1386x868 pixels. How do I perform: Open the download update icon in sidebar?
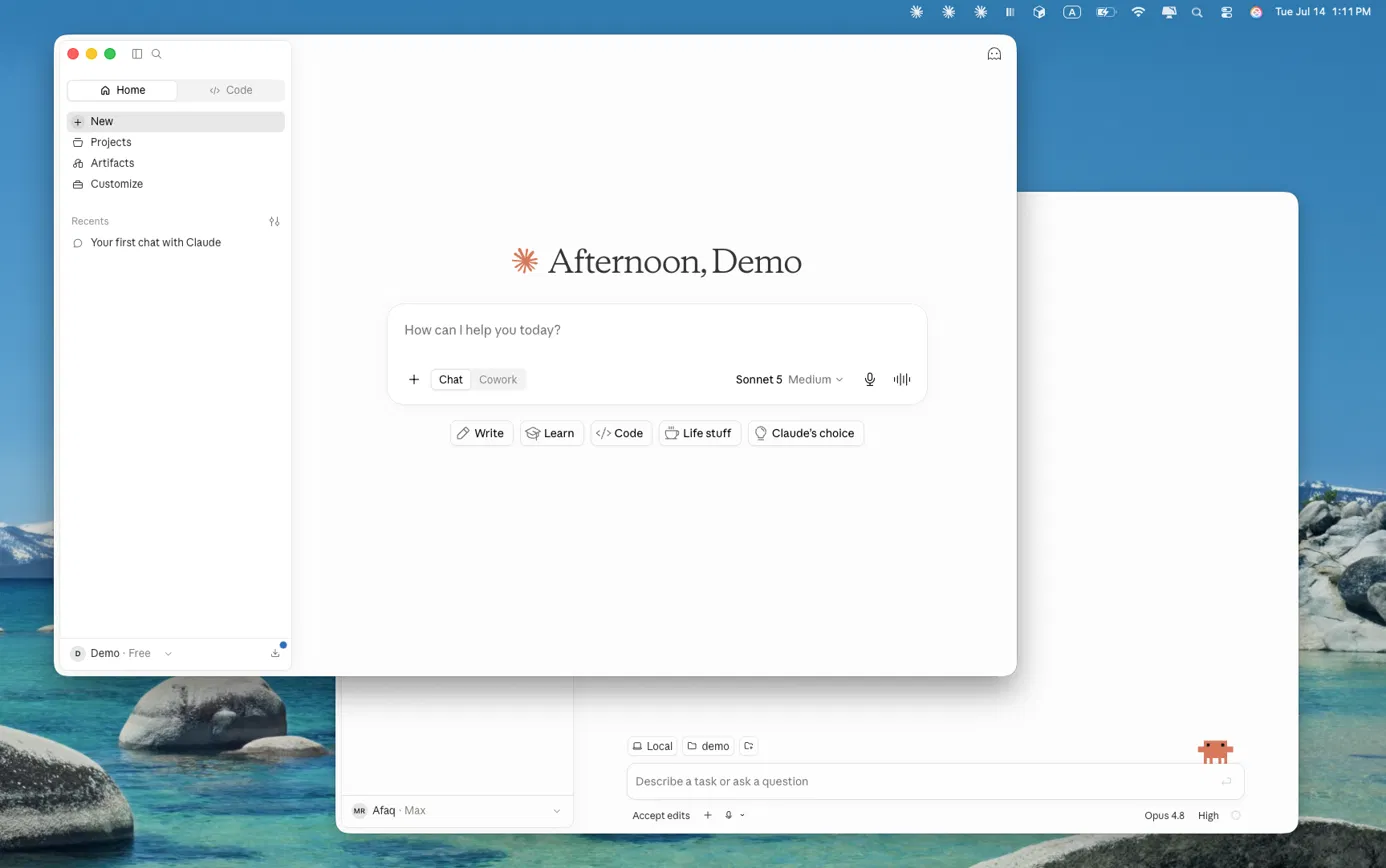pyautogui.click(x=275, y=653)
